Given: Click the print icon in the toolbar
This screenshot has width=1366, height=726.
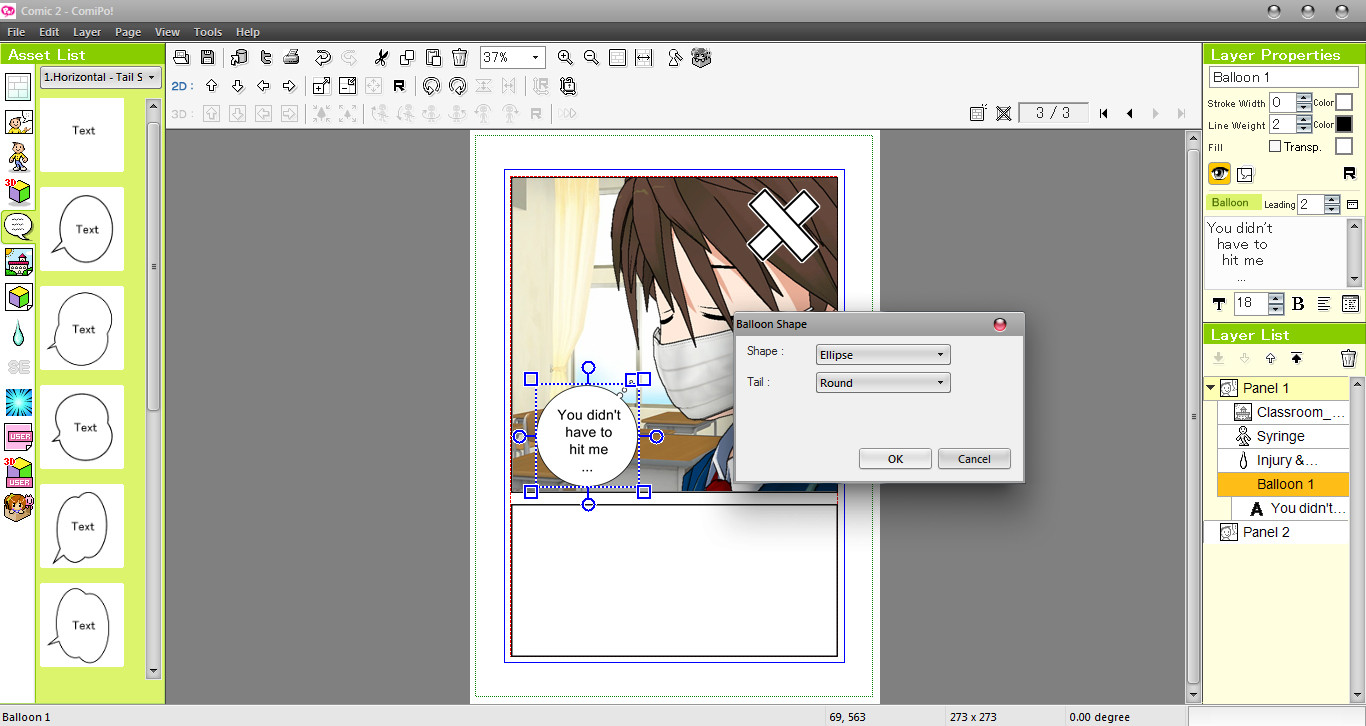Looking at the screenshot, I should click(289, 57).
